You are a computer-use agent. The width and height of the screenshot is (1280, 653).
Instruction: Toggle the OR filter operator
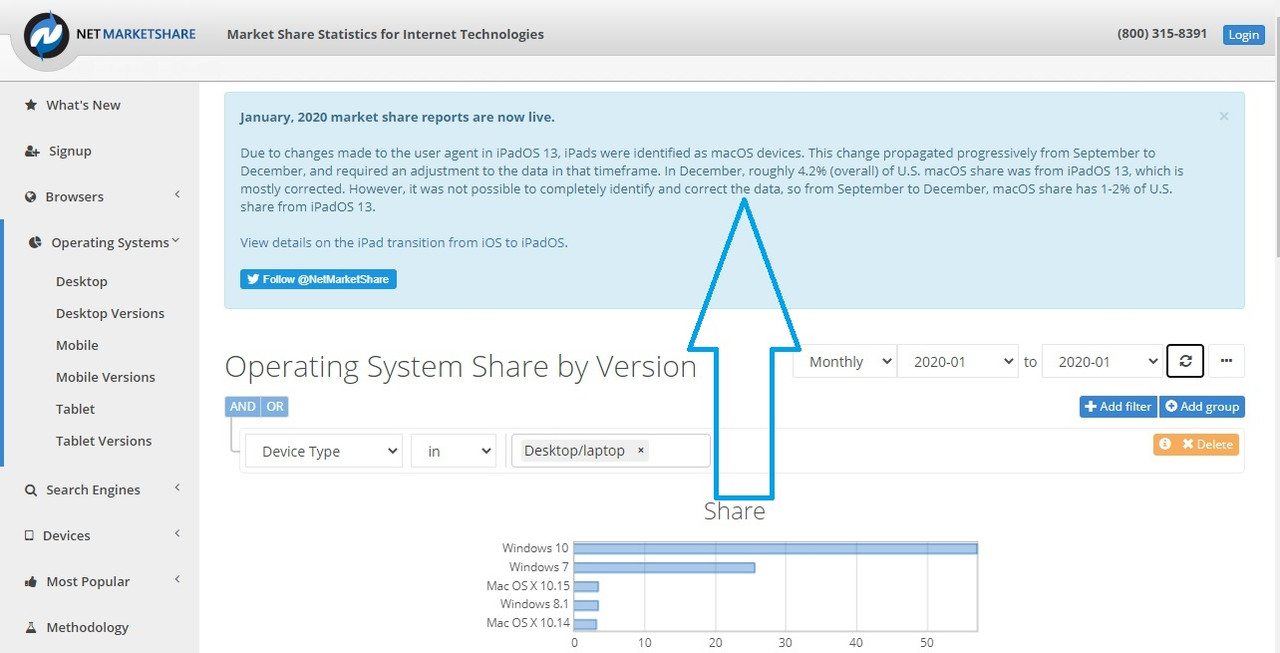pos(274,407)
